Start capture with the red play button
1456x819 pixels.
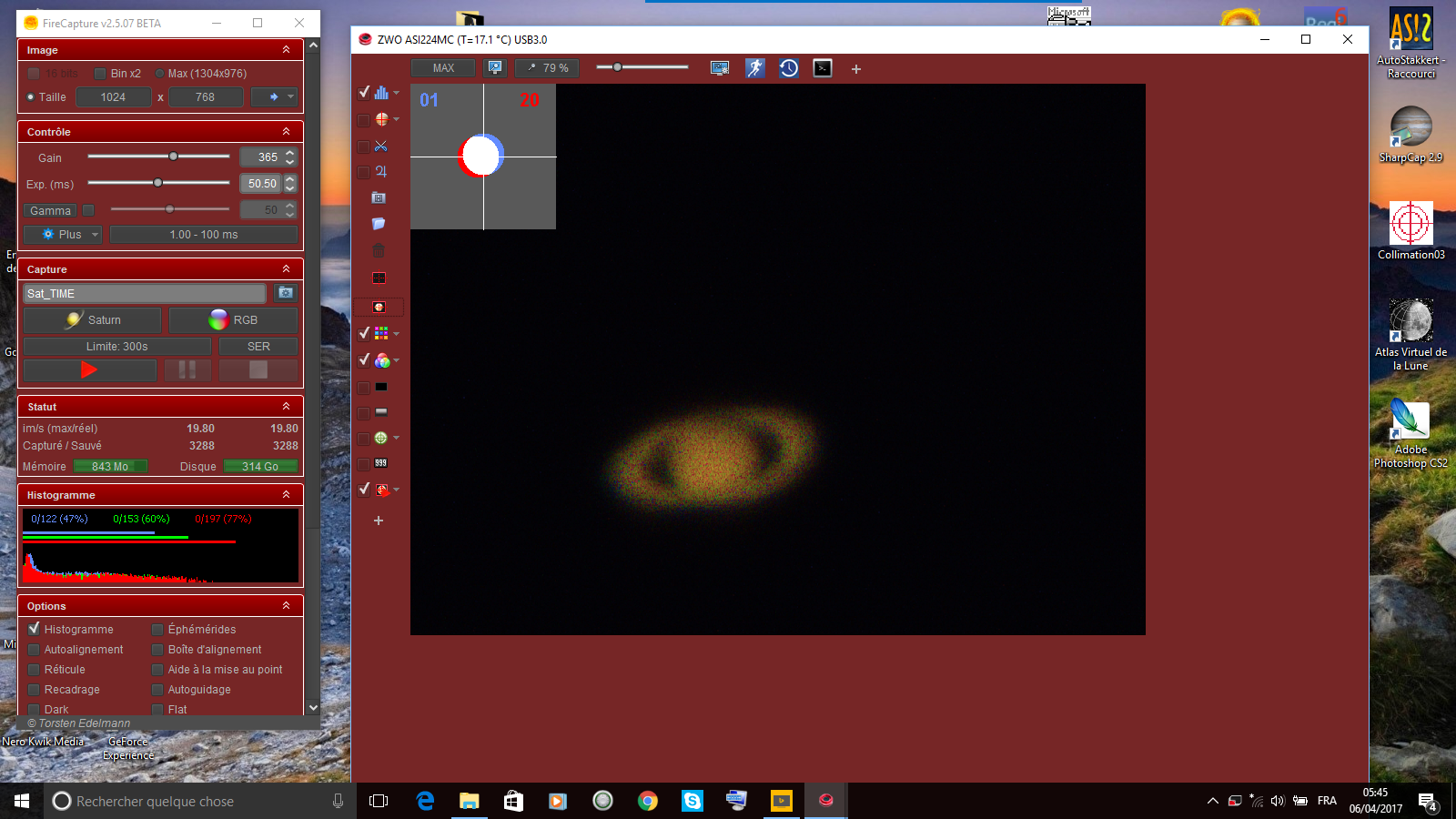point(89,369)
